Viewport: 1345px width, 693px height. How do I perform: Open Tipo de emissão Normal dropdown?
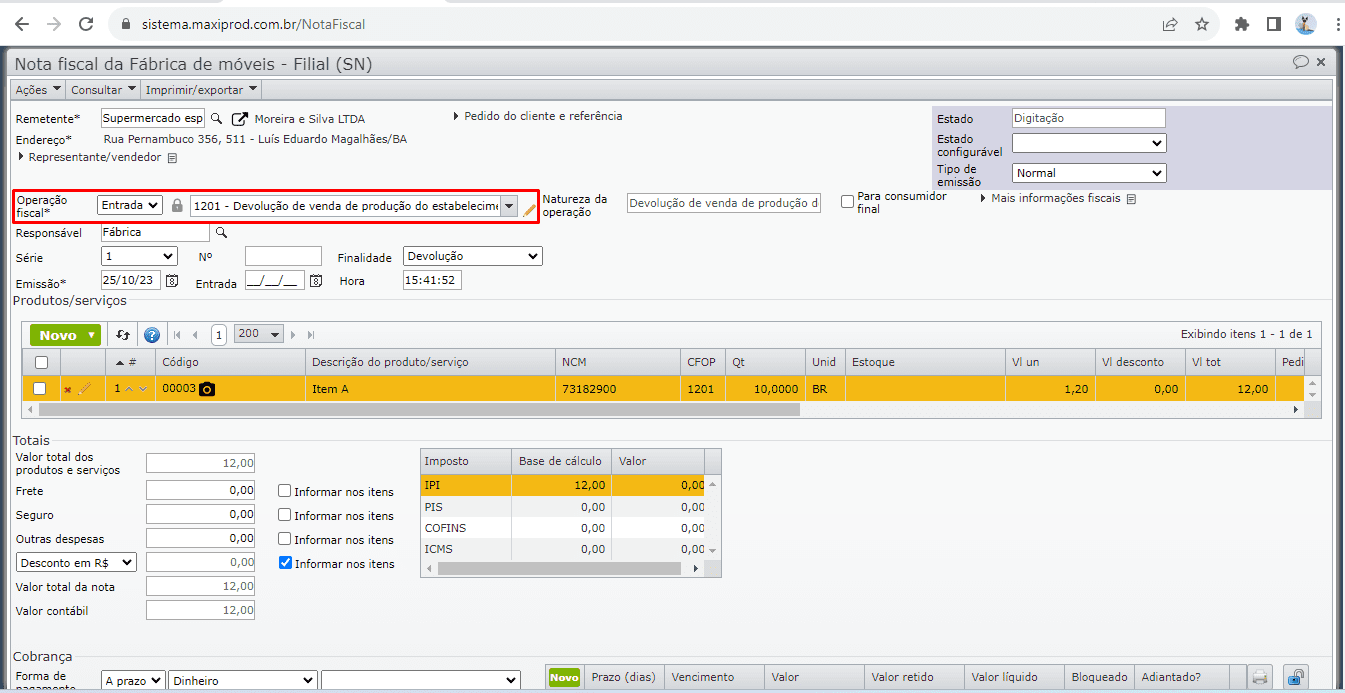click(1089, 173)
